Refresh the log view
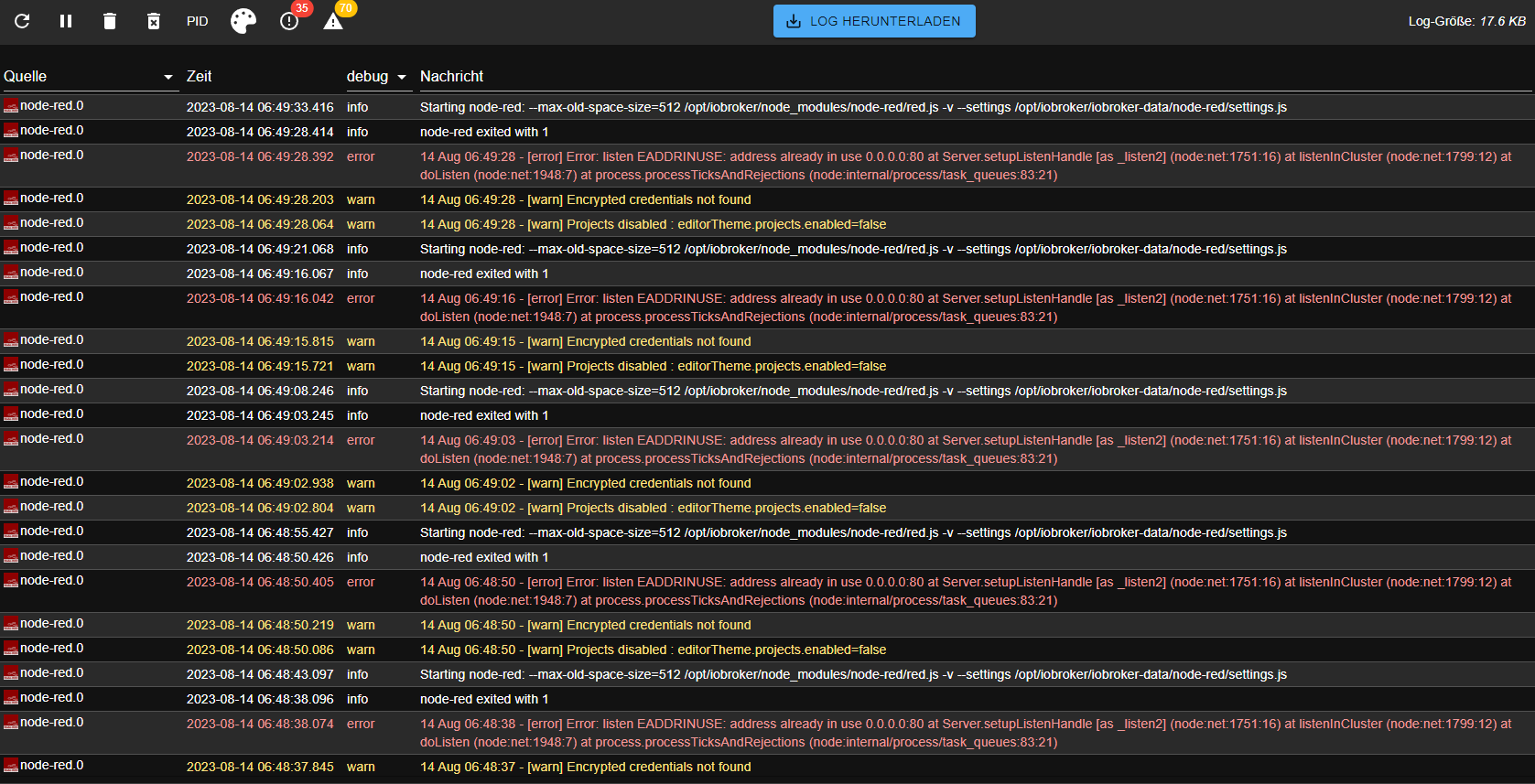The image size is (1535, 784). 22,21
